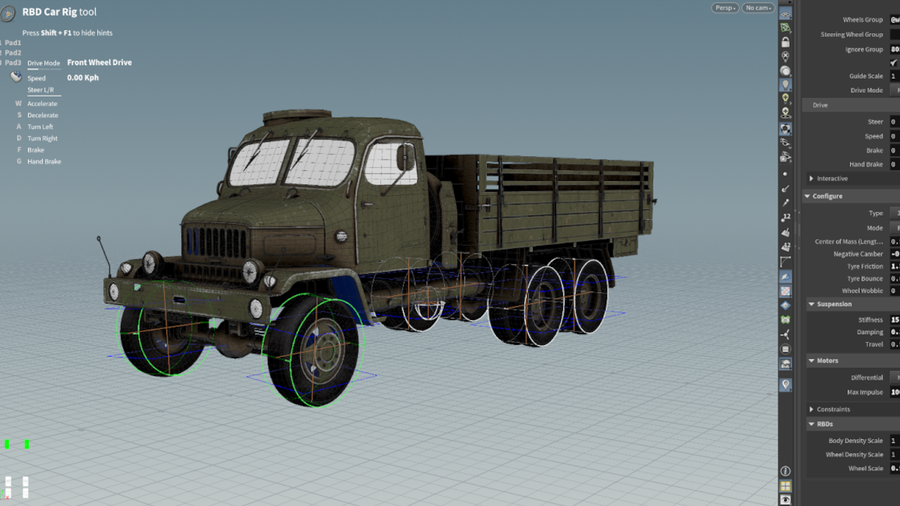Click the Stiffness value field
Image resolution: width=900 pixels, height=506 pixels.
[895, 320]
